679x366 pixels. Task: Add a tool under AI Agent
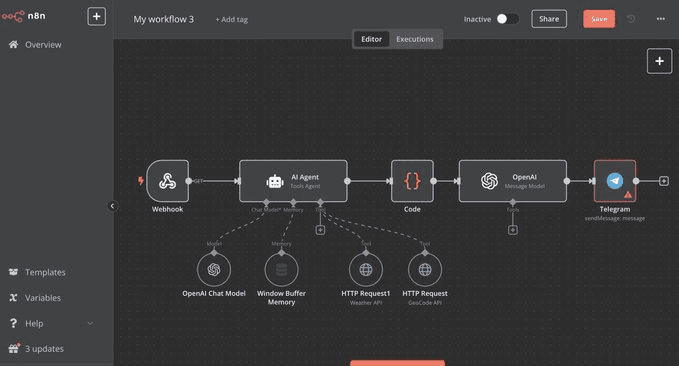coord(320,230)
